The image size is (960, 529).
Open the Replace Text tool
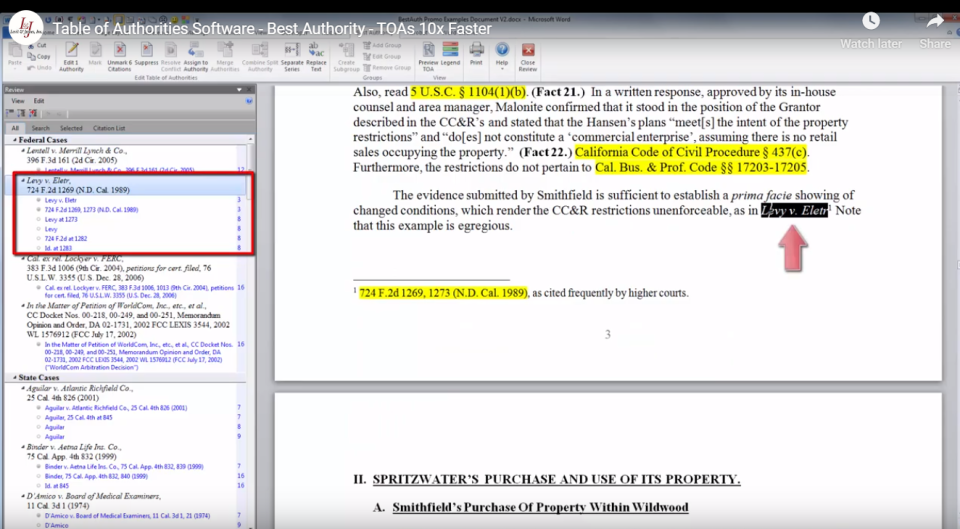(x=316, y=57)
